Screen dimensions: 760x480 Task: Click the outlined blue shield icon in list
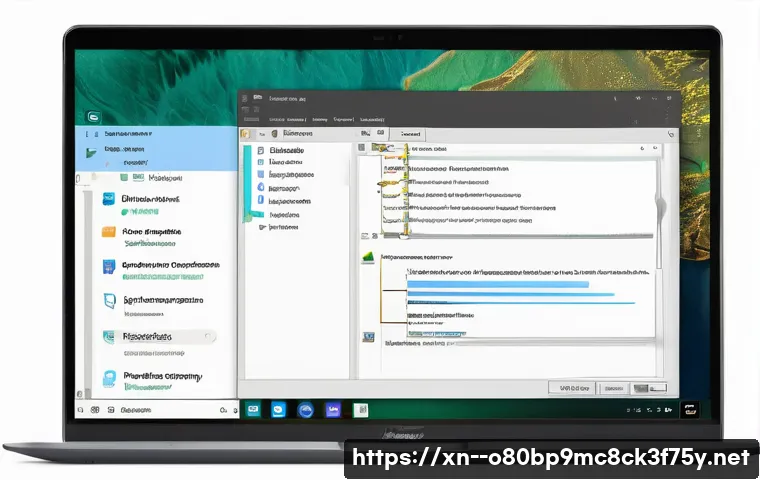point(110,301)
